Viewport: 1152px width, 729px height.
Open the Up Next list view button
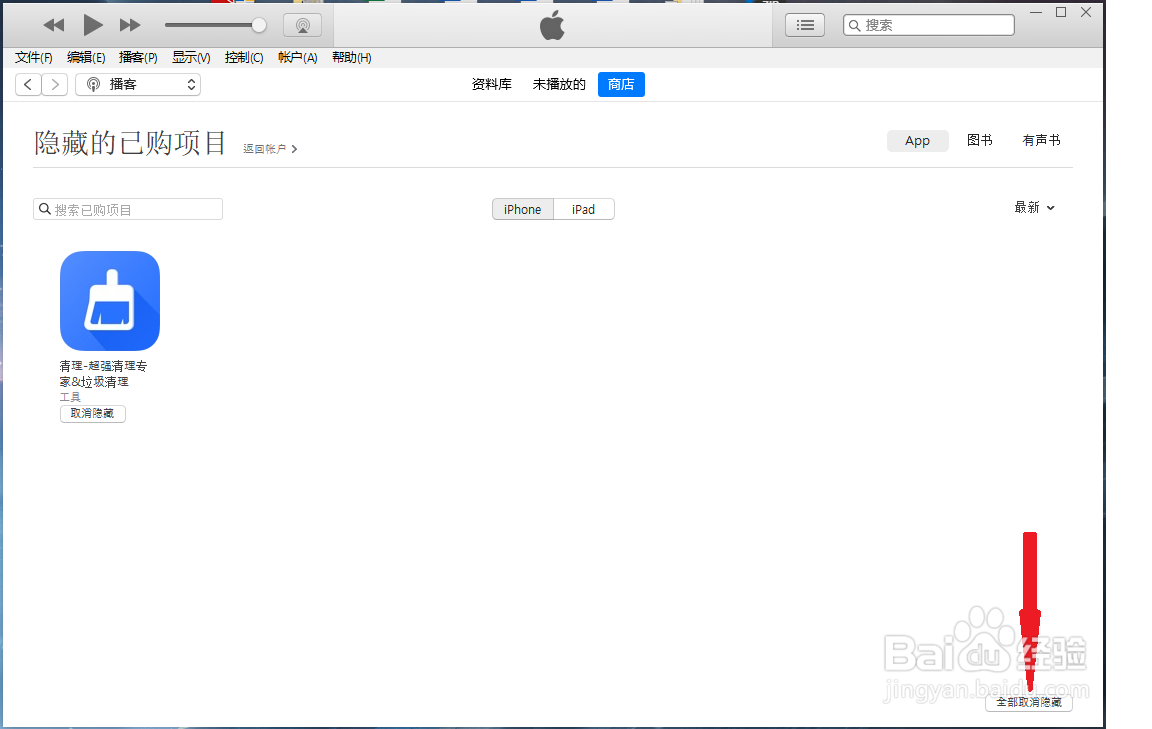pyautogui.click(x=805, y=25)
